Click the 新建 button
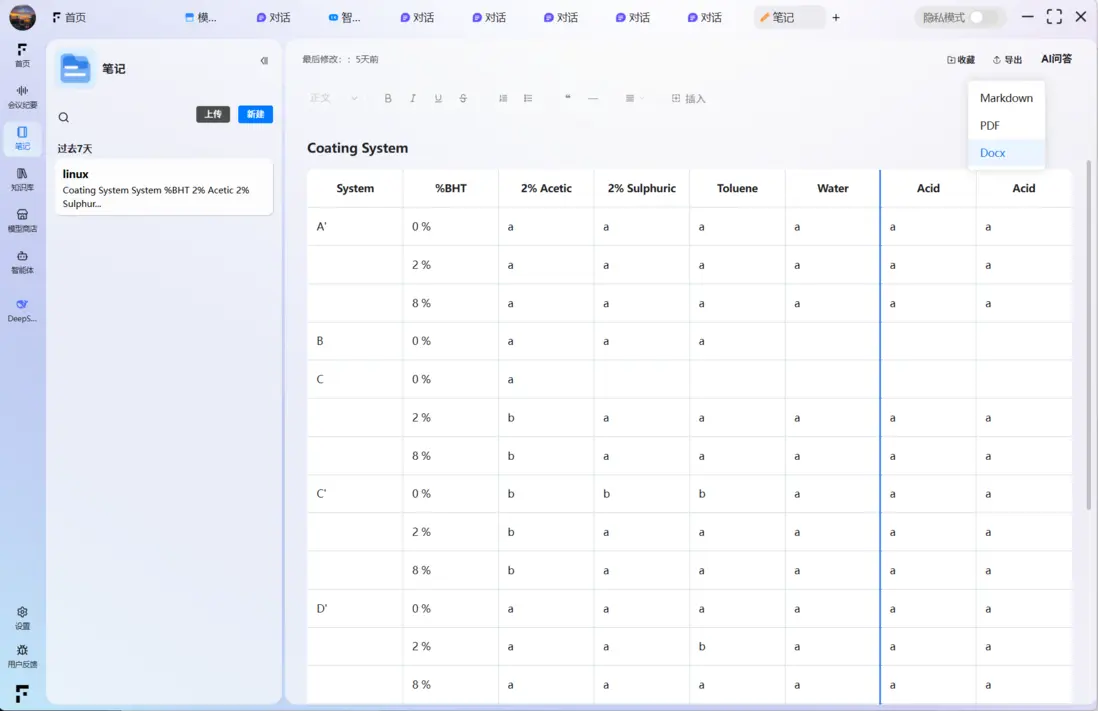The height and width of the screenshot is (711, 1098). pyautogui.click(x=255, y=114)
